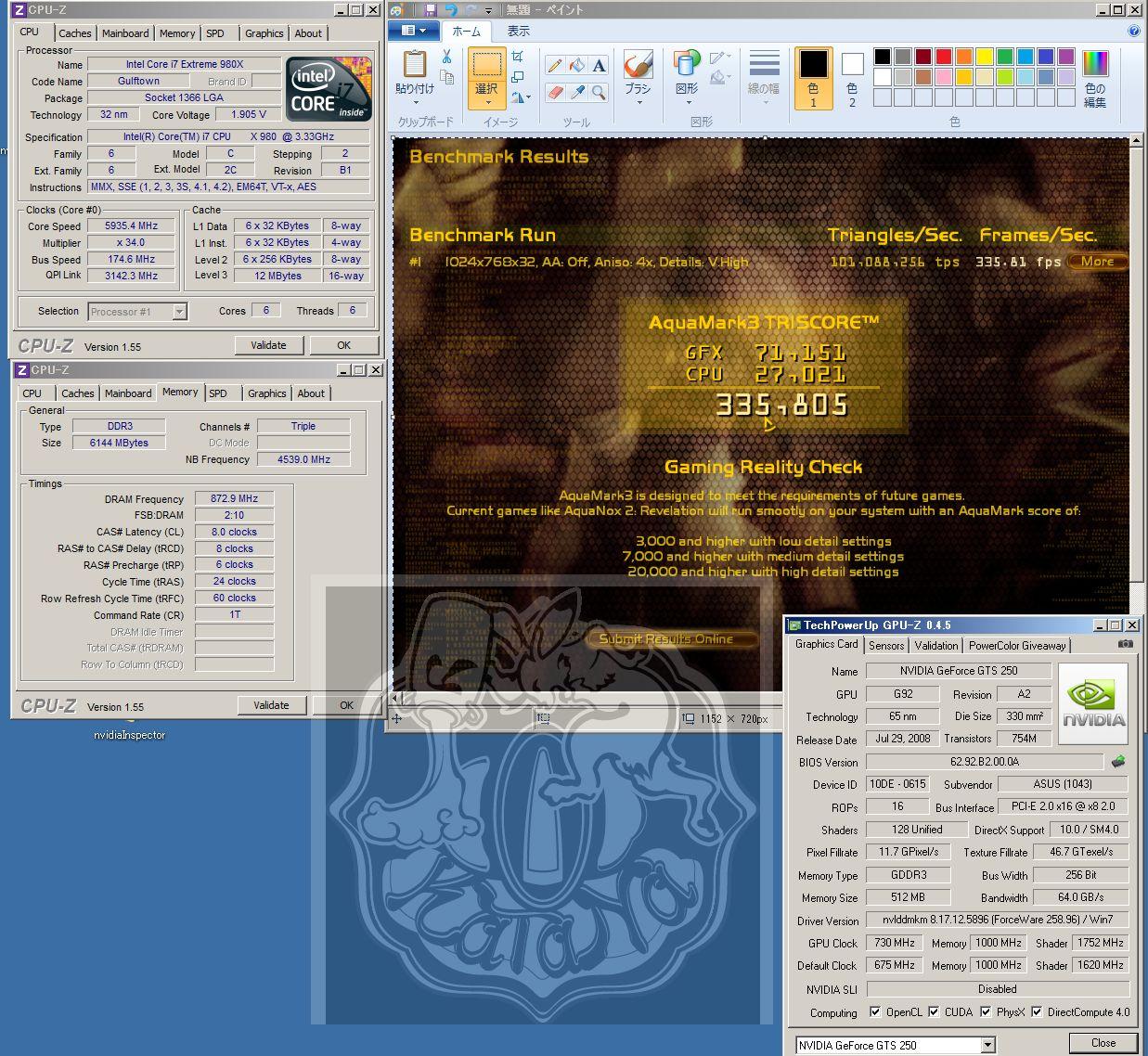Switch to the Sensors tab in GPU-Z
Viewport: 1148px width, 1056px height.
pos(886,646)
